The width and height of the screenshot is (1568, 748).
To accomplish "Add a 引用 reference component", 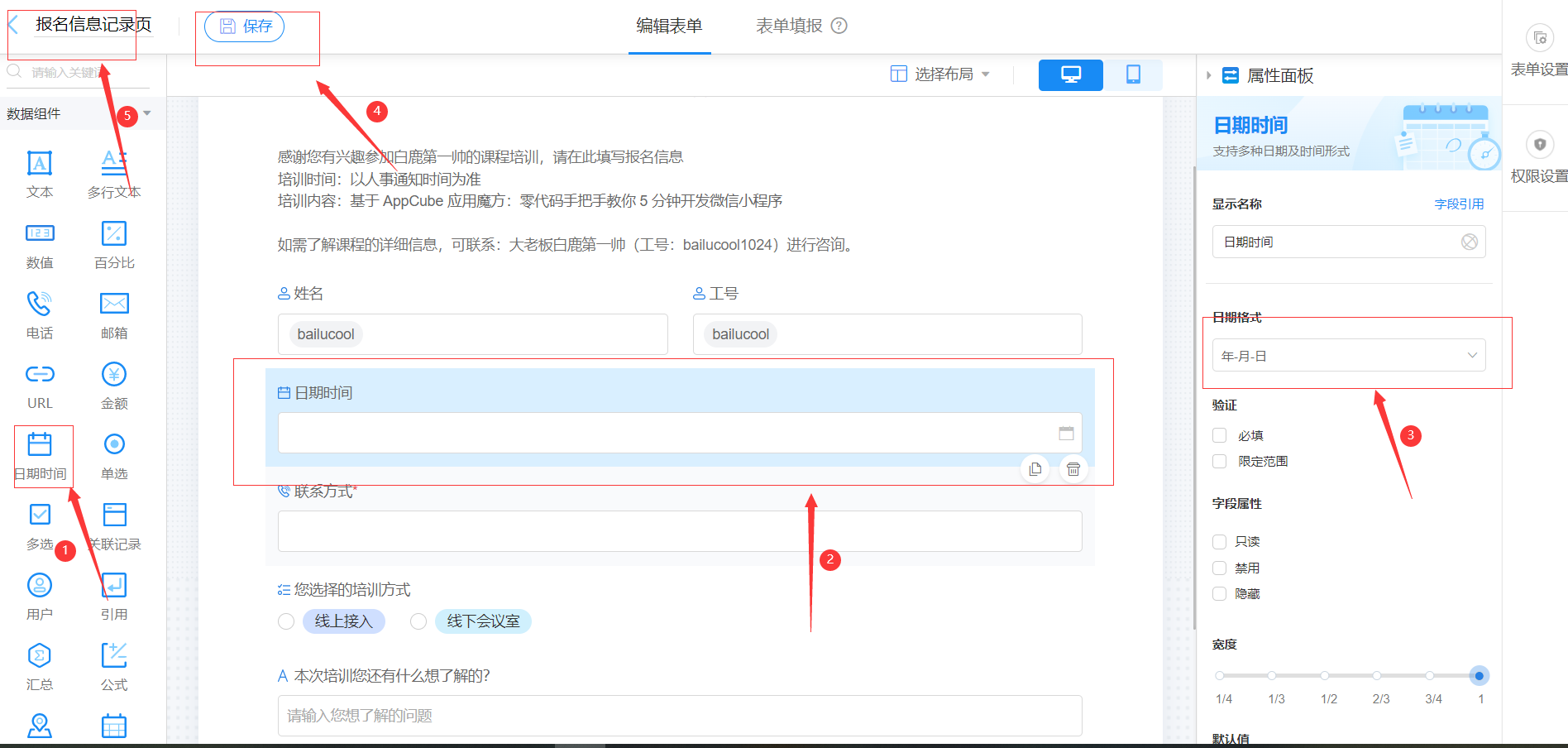I will (114, 597).
